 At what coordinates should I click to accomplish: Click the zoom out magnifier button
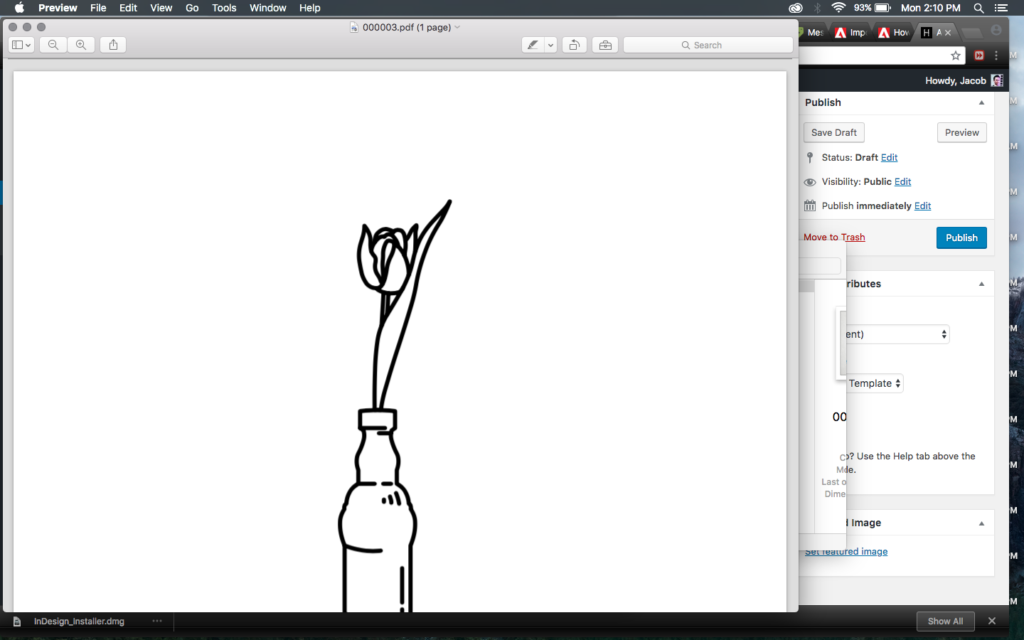click(x=53, y=45)
